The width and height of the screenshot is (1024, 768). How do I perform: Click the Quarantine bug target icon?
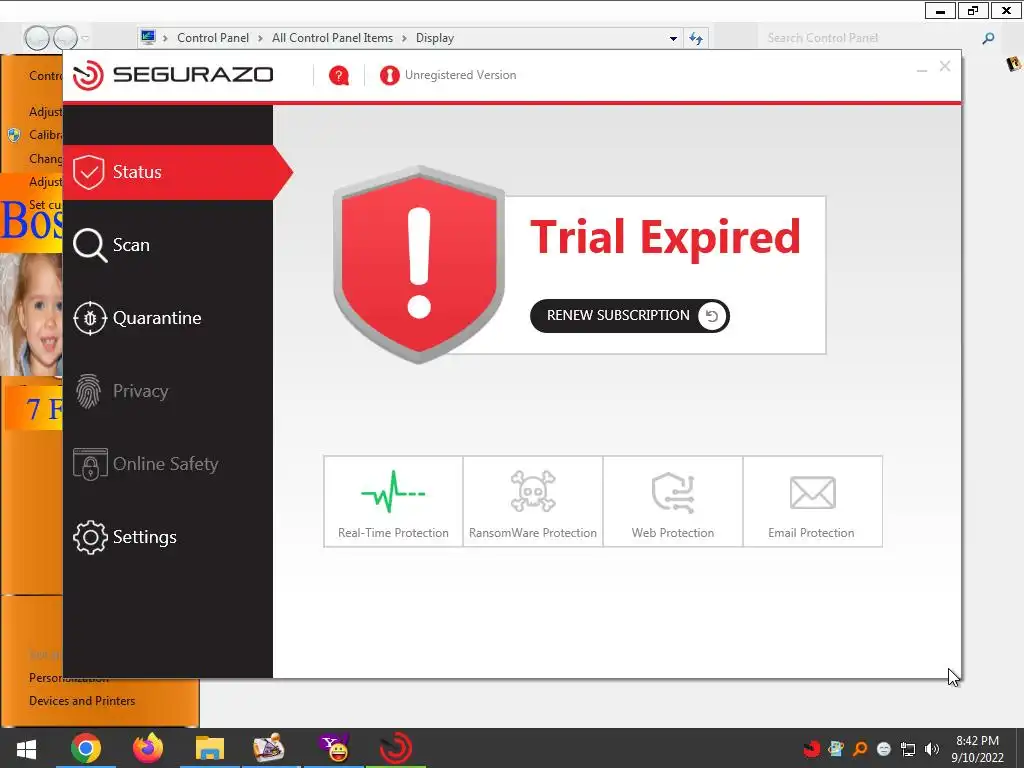click(x=90, y=318)
